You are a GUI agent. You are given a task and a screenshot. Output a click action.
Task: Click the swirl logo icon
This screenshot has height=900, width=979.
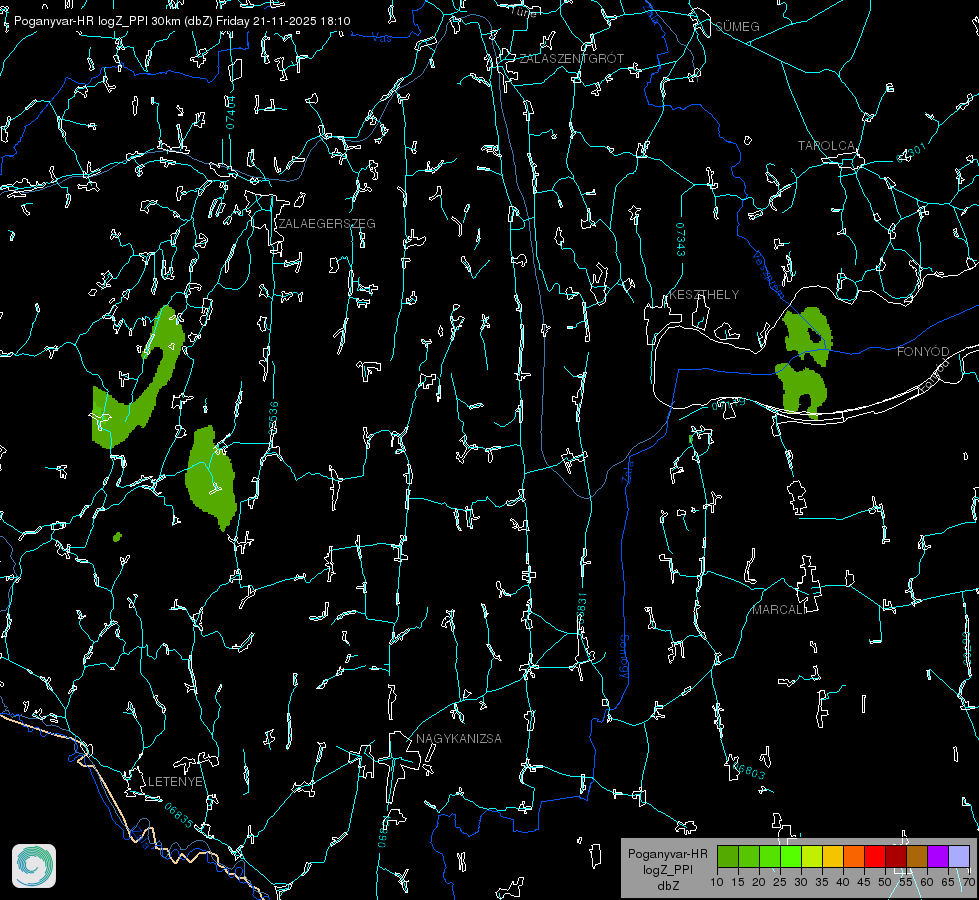tap(34, 866)
